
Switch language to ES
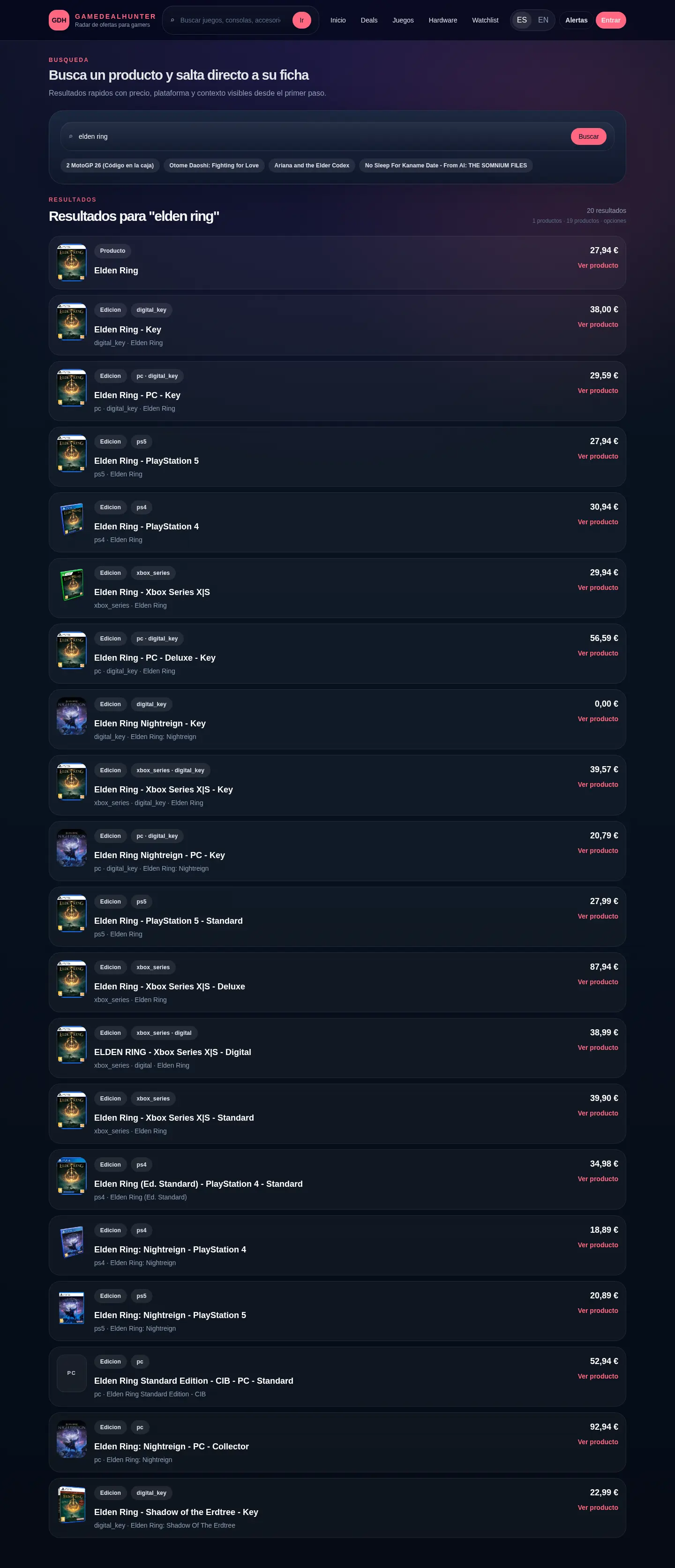click(x=522, y=20)
